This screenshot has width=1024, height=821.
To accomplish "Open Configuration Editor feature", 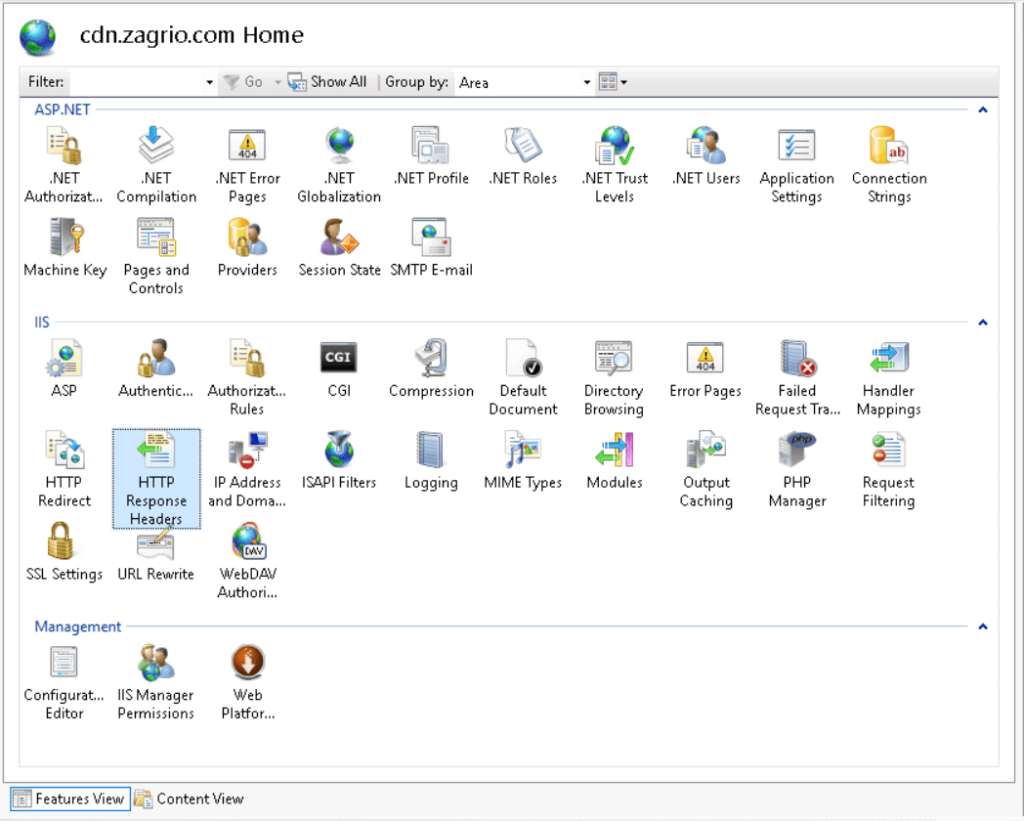I will tap(64, 683).
